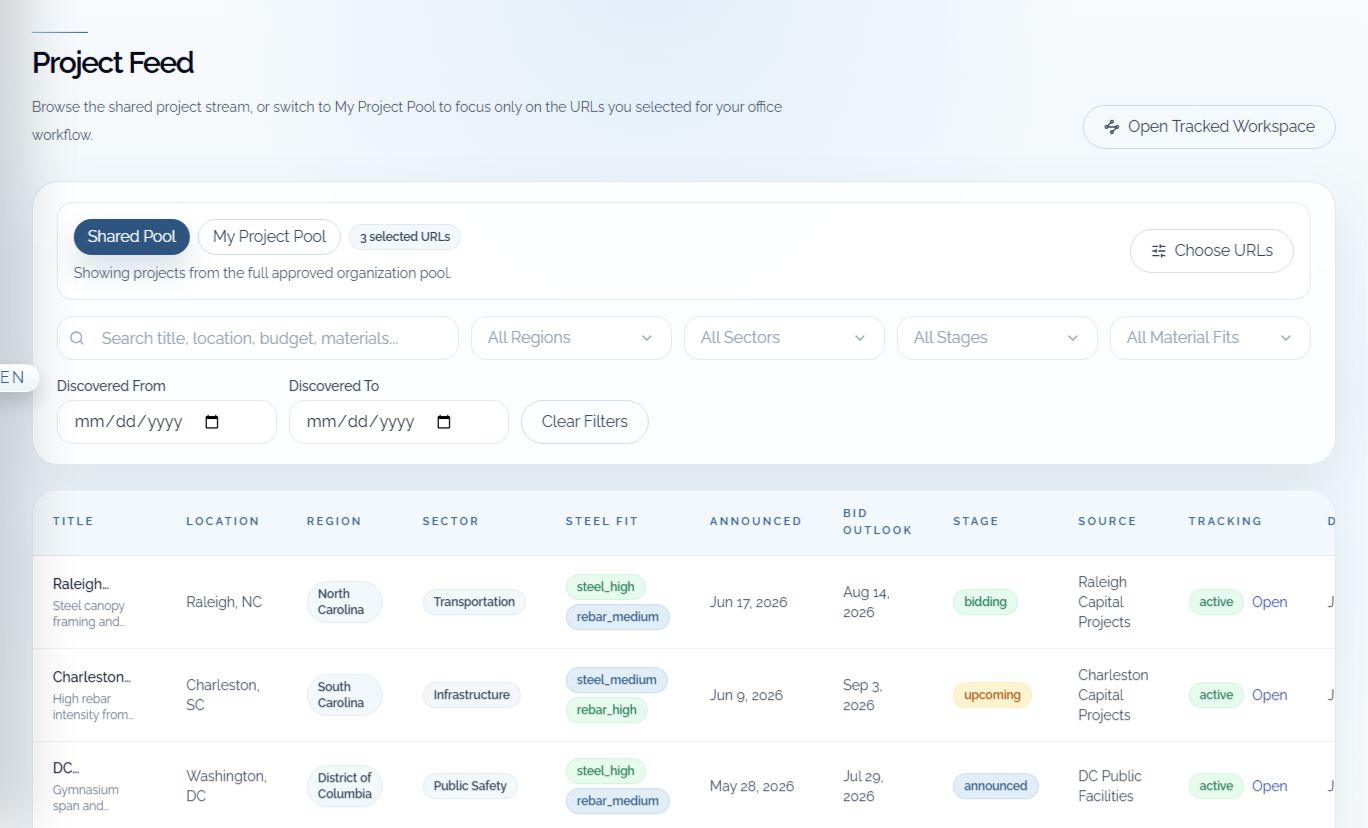Click the Clear Filters button

point(585,422)
